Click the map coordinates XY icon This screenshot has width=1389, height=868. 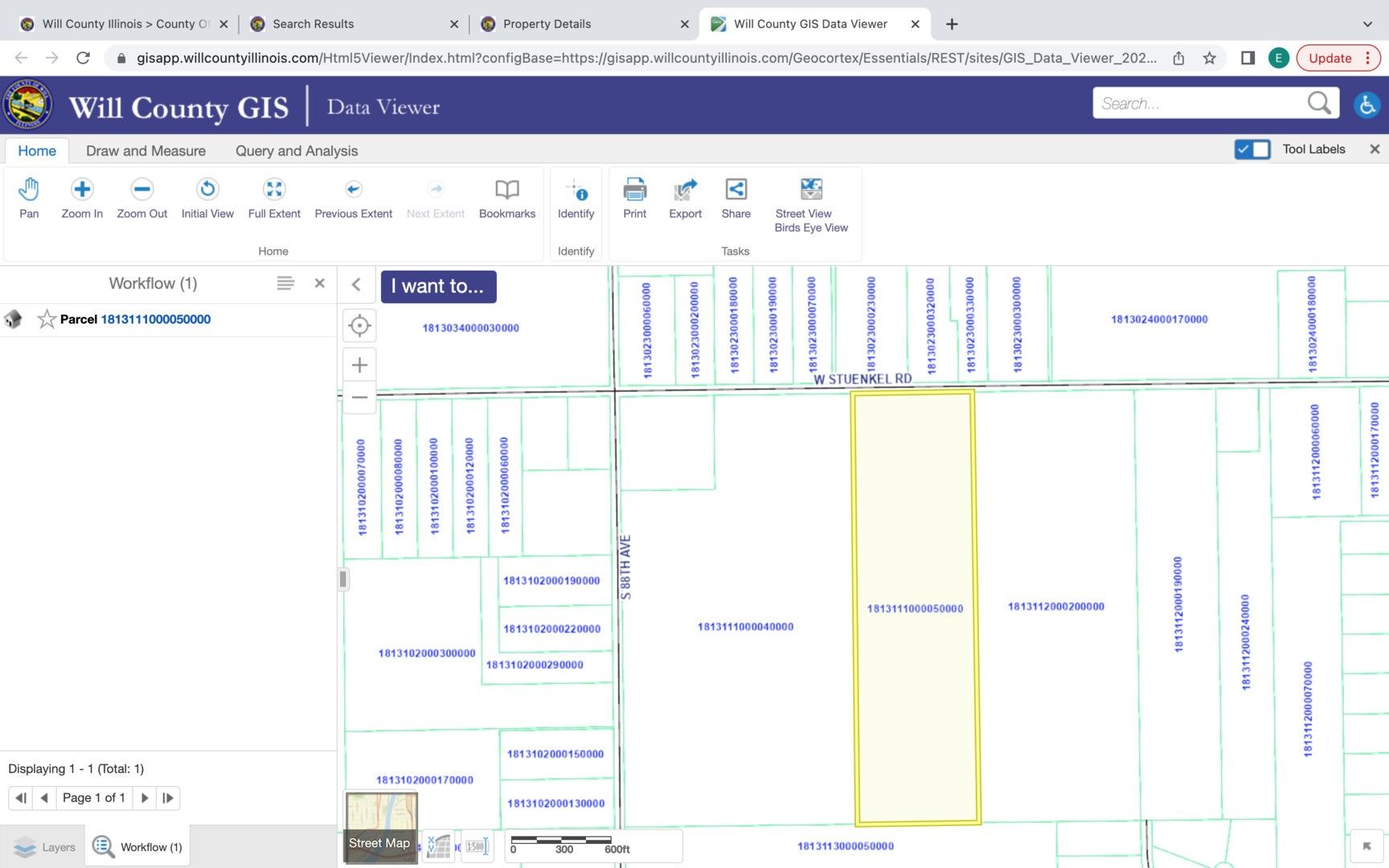pyautogui.click(x=438, y=846)
